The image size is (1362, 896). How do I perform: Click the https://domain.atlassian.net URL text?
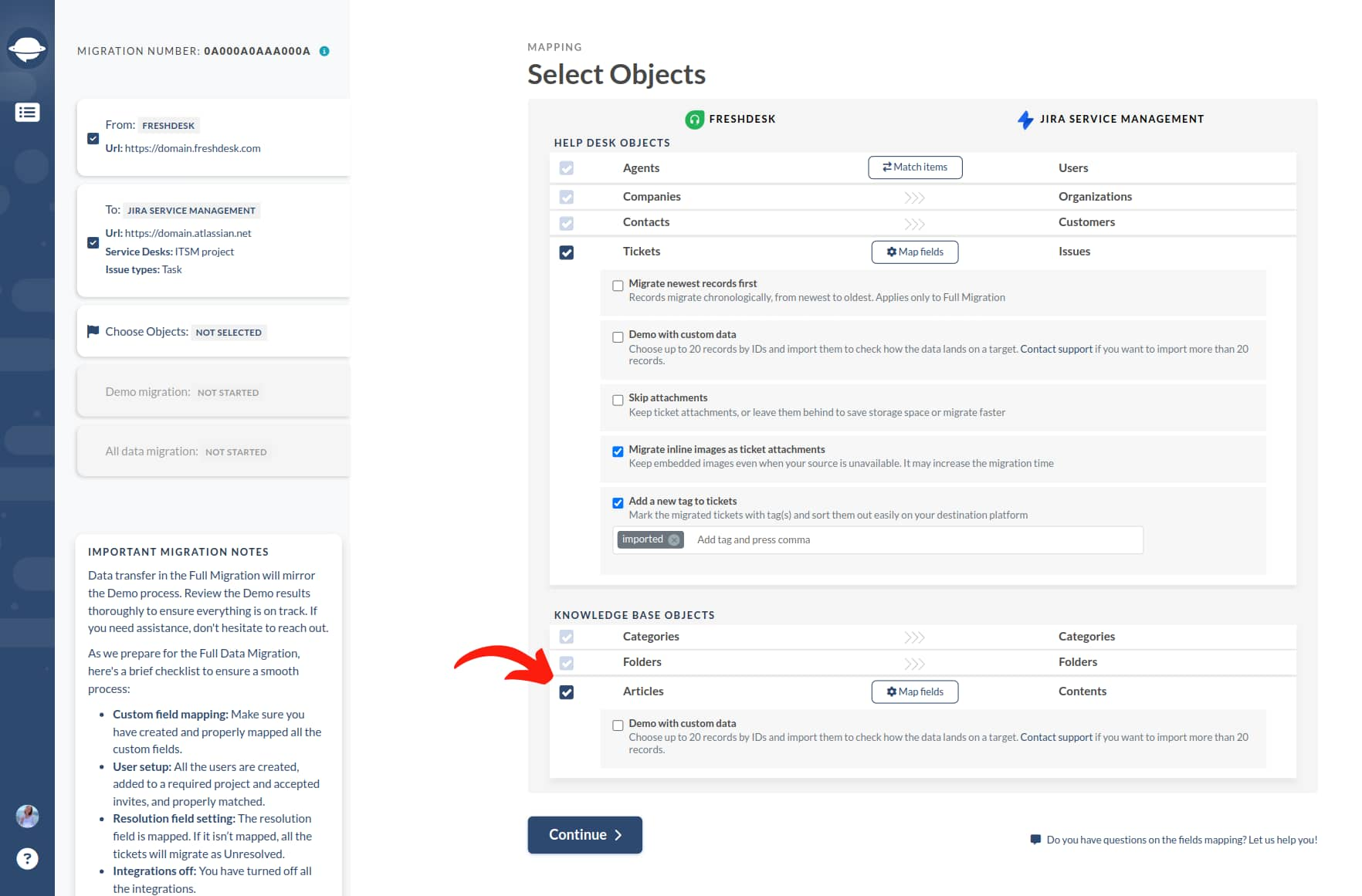(x=188, y=233)
